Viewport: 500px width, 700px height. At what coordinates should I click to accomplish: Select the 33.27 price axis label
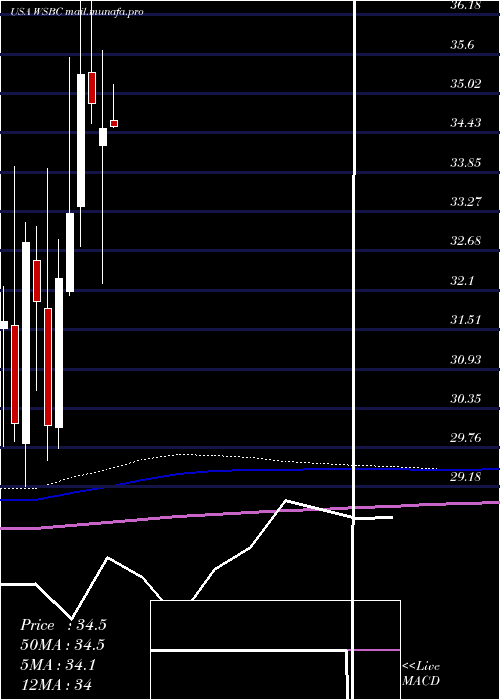(465, 202)
